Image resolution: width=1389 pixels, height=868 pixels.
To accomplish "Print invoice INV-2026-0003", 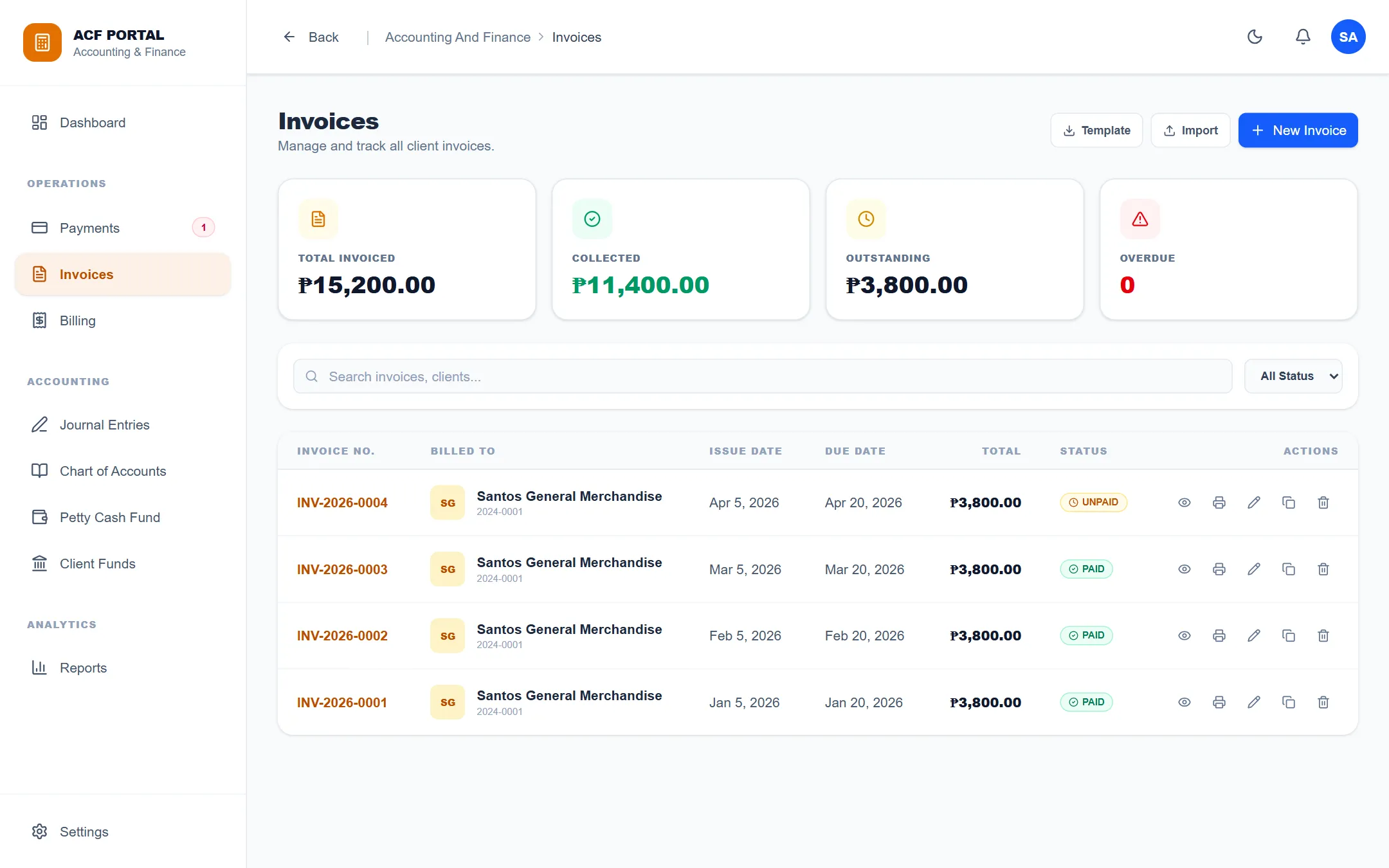I will pos(1219,569).
